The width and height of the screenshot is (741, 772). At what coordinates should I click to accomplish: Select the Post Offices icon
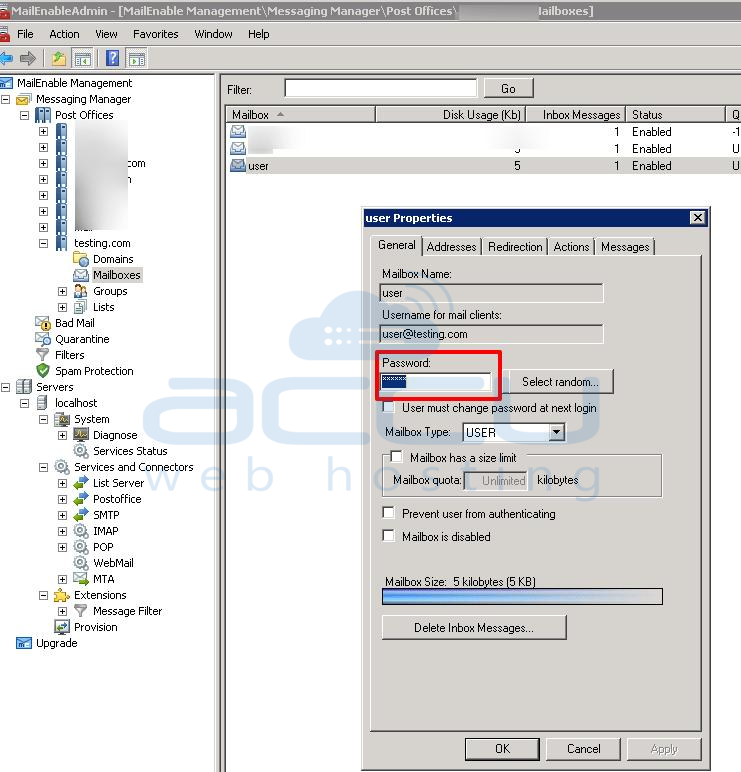tap(43, 115)
